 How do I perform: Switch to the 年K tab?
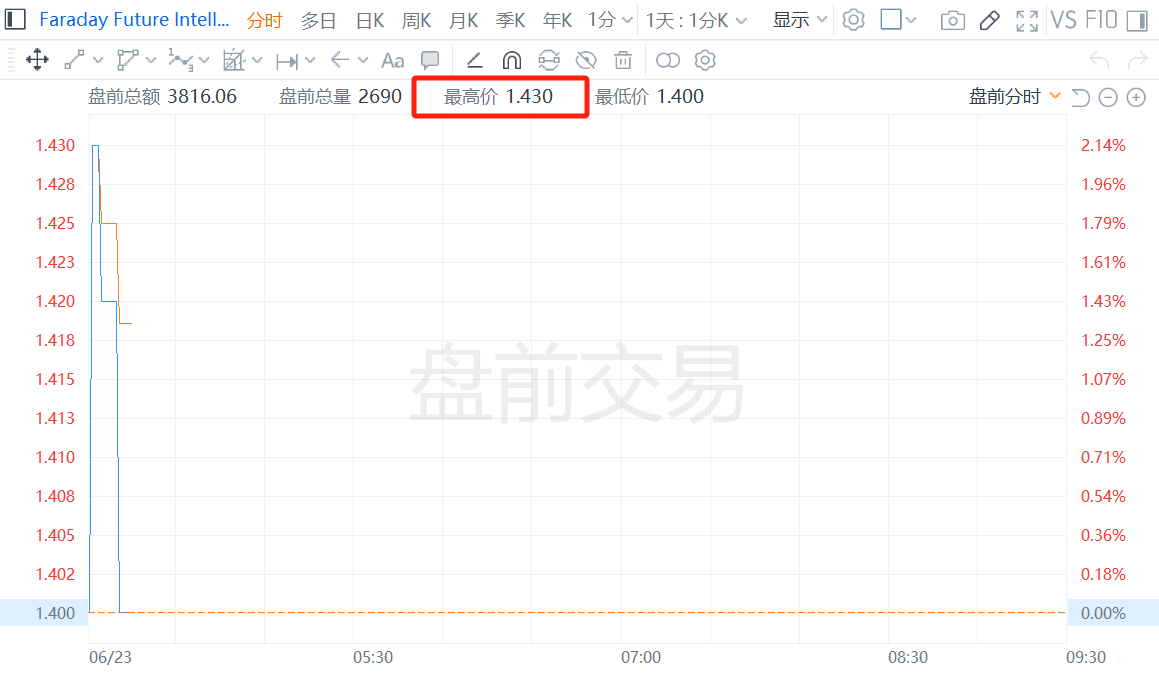click(x=557, y=21)
